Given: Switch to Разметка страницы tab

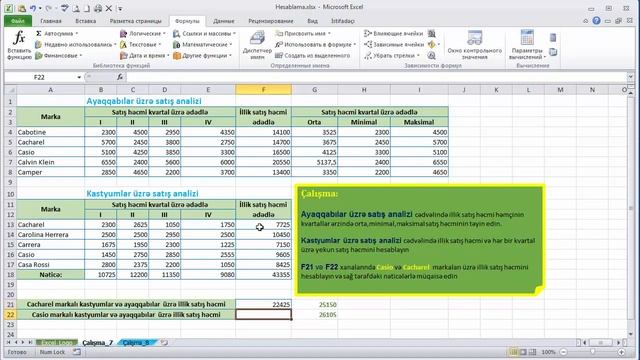Looking at the screenshot, I should [136, 21].
